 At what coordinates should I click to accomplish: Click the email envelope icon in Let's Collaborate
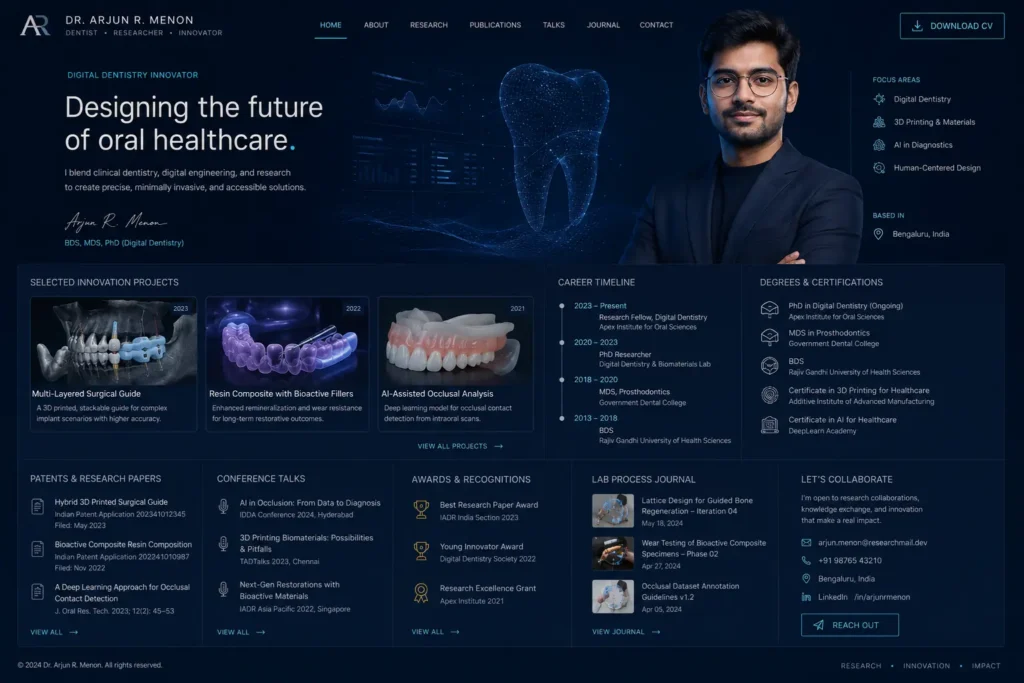click(x=807, y=543)
